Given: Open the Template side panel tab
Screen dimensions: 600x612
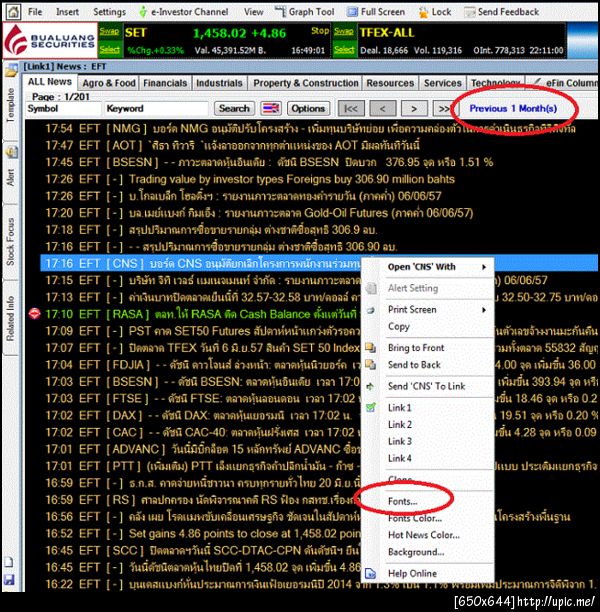Looking at the screenshot, I should [11, 106].
